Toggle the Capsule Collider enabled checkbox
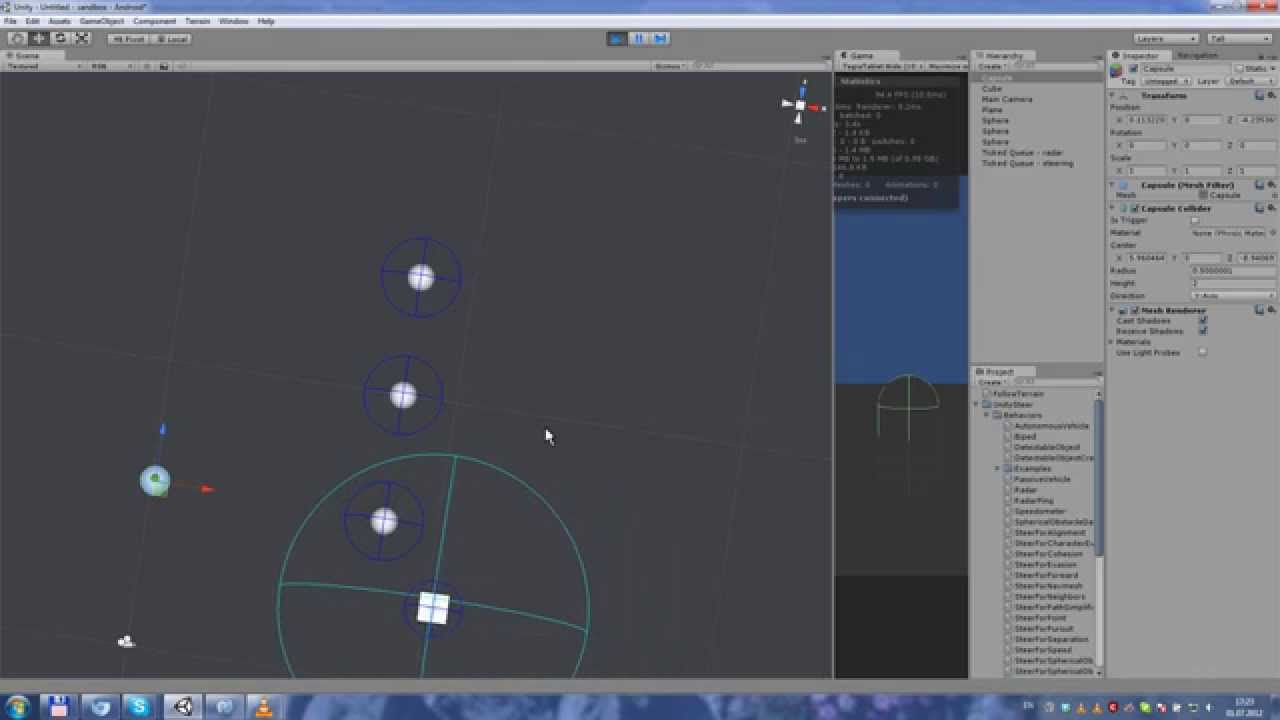Viewport: 1280px width, 720px height. 1135,209
